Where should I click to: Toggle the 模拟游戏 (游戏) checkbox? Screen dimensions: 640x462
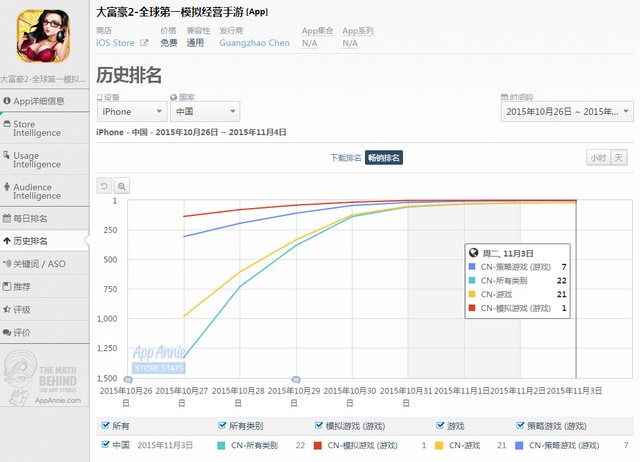(319, 426)
